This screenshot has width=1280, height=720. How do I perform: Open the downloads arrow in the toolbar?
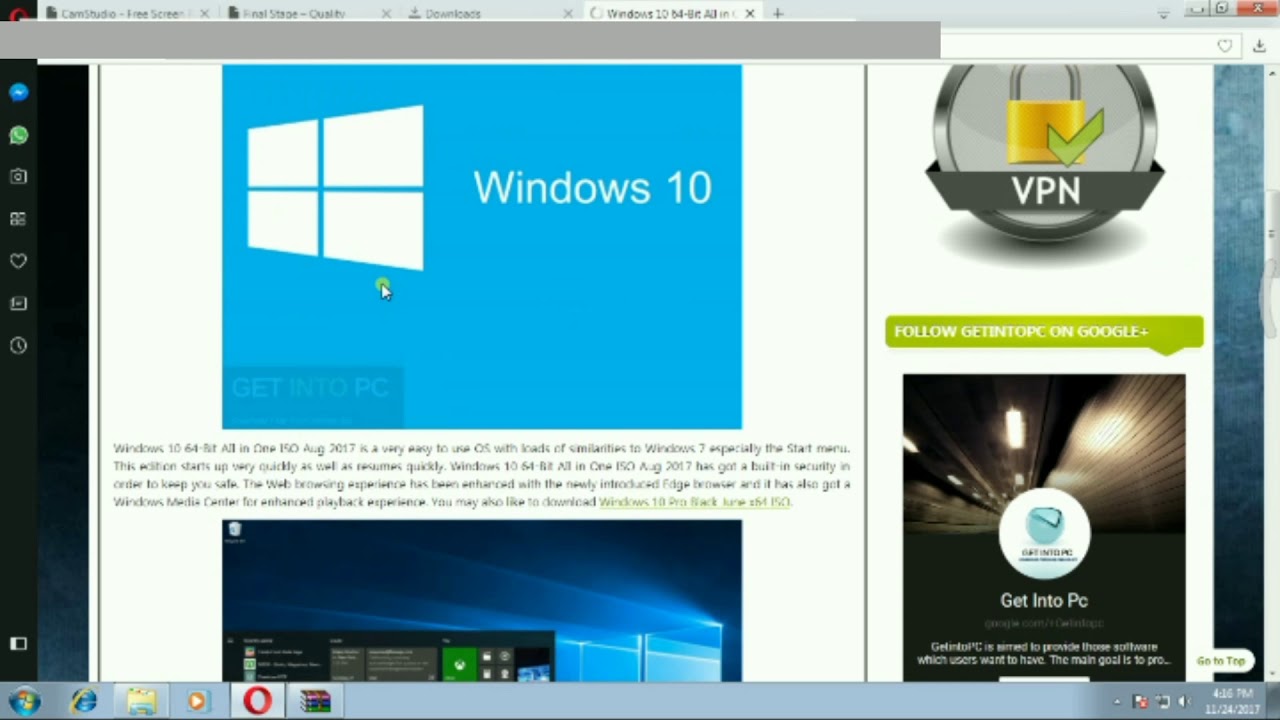click(x=1259, y=46)
